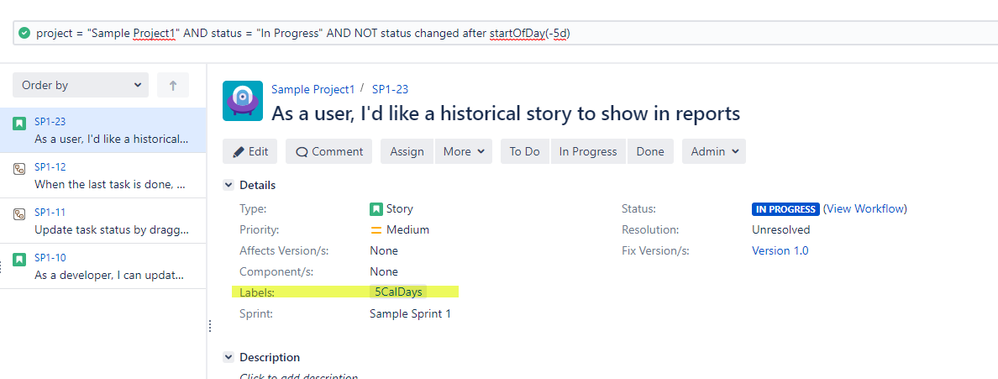Screen dimensions: 998x379
Task: Click the 5CalDays label
Action: tap(398, 292)
